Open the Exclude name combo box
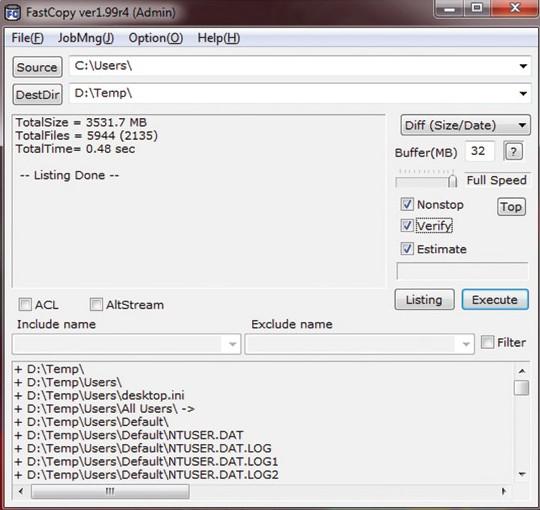This screenshot has height=510, width=540. pyautogui.click(x=359, y=344)
